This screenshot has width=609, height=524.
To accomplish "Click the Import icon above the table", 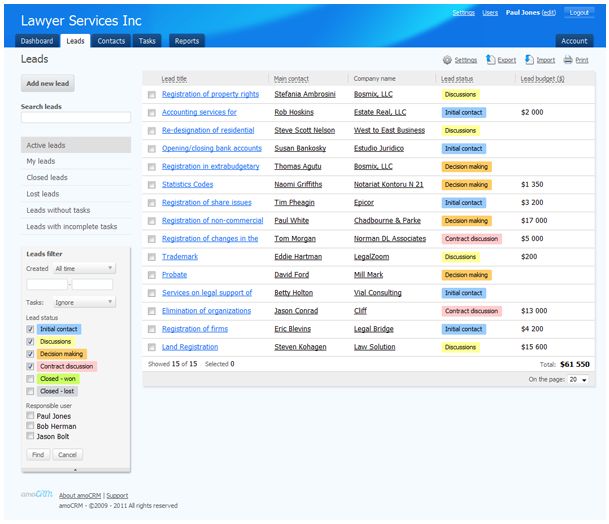I will pos(529,60).
